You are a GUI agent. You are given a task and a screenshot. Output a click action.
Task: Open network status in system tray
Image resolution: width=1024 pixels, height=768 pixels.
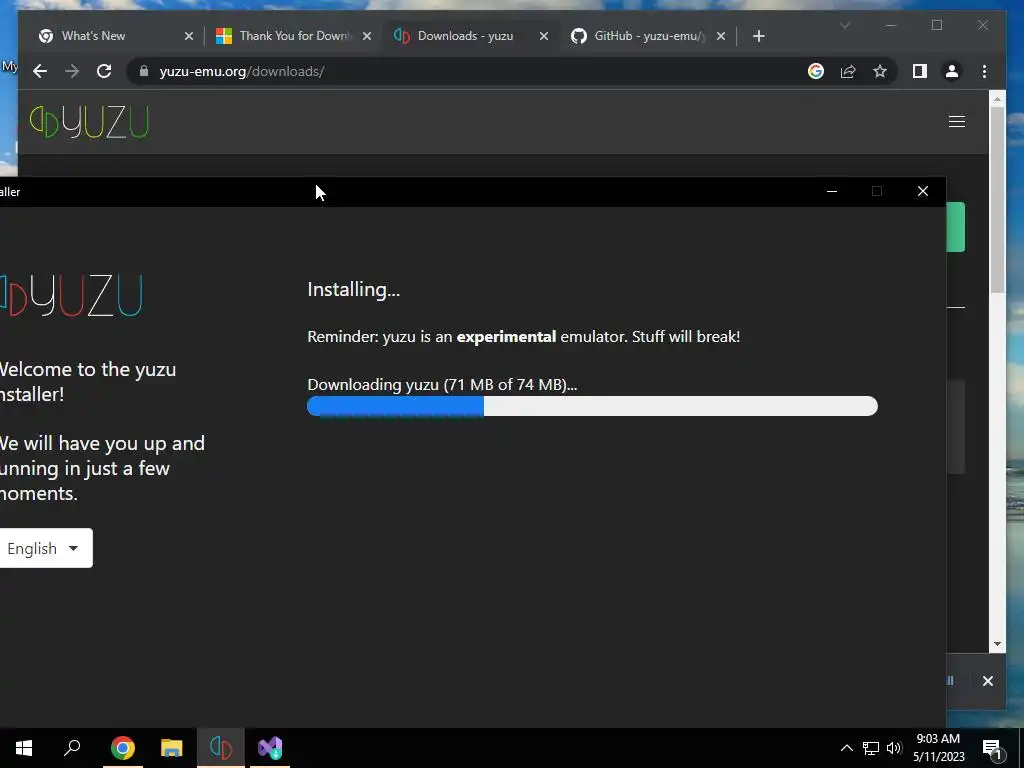click(x=871, y=748)
